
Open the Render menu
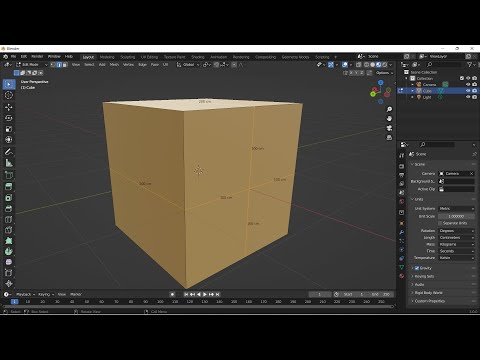[x=37, y=57]
